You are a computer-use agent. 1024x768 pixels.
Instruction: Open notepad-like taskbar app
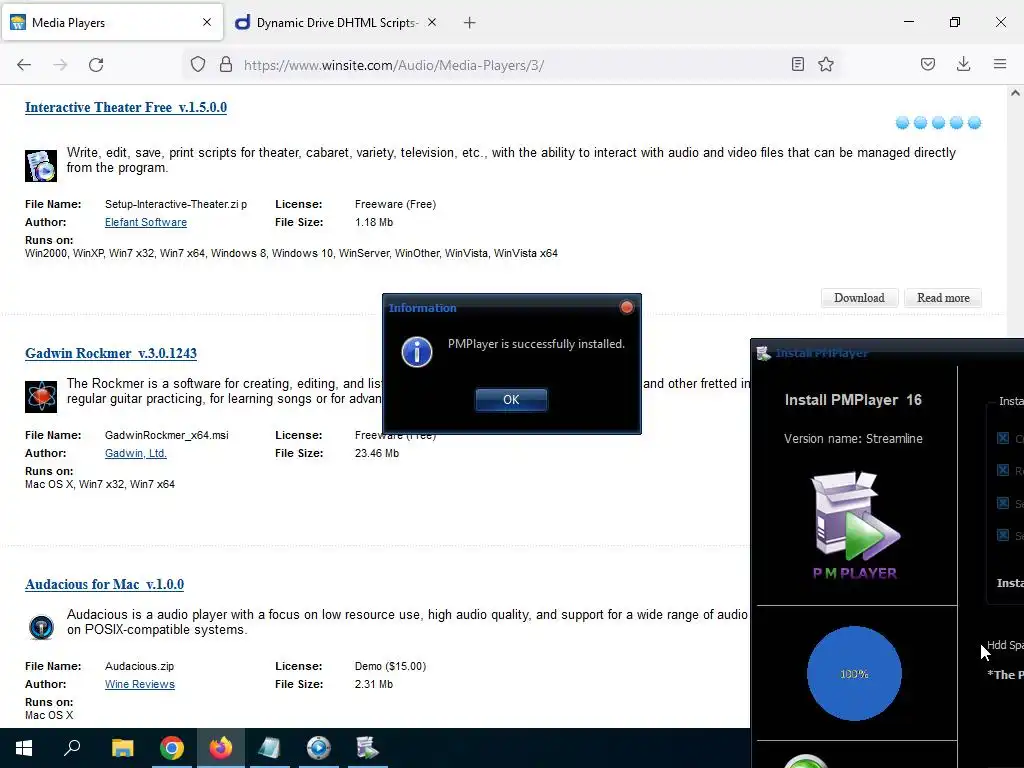pyautogui.click(x=270, y=748)
